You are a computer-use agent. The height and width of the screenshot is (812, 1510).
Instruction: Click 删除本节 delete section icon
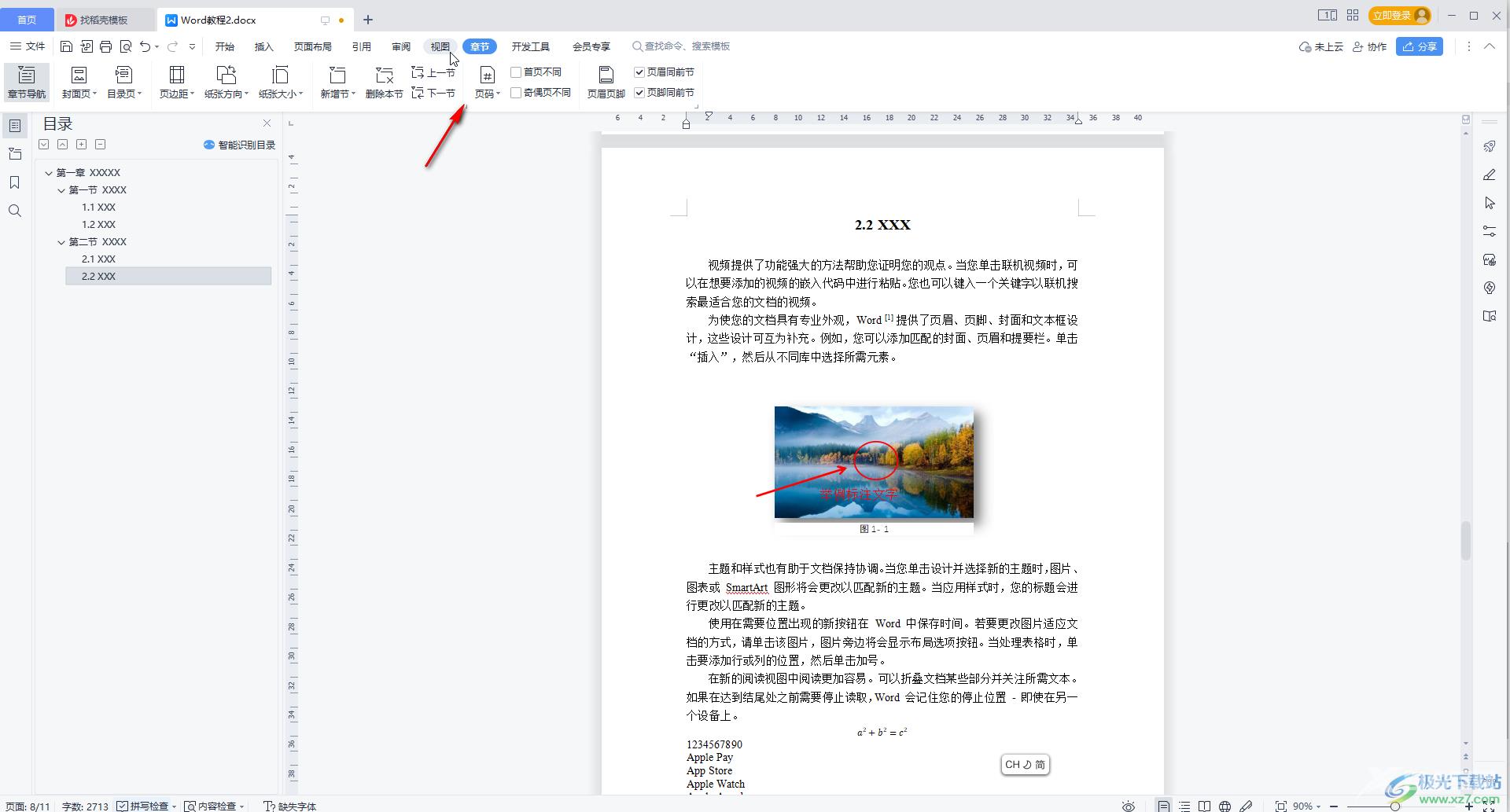pos(384,82)
